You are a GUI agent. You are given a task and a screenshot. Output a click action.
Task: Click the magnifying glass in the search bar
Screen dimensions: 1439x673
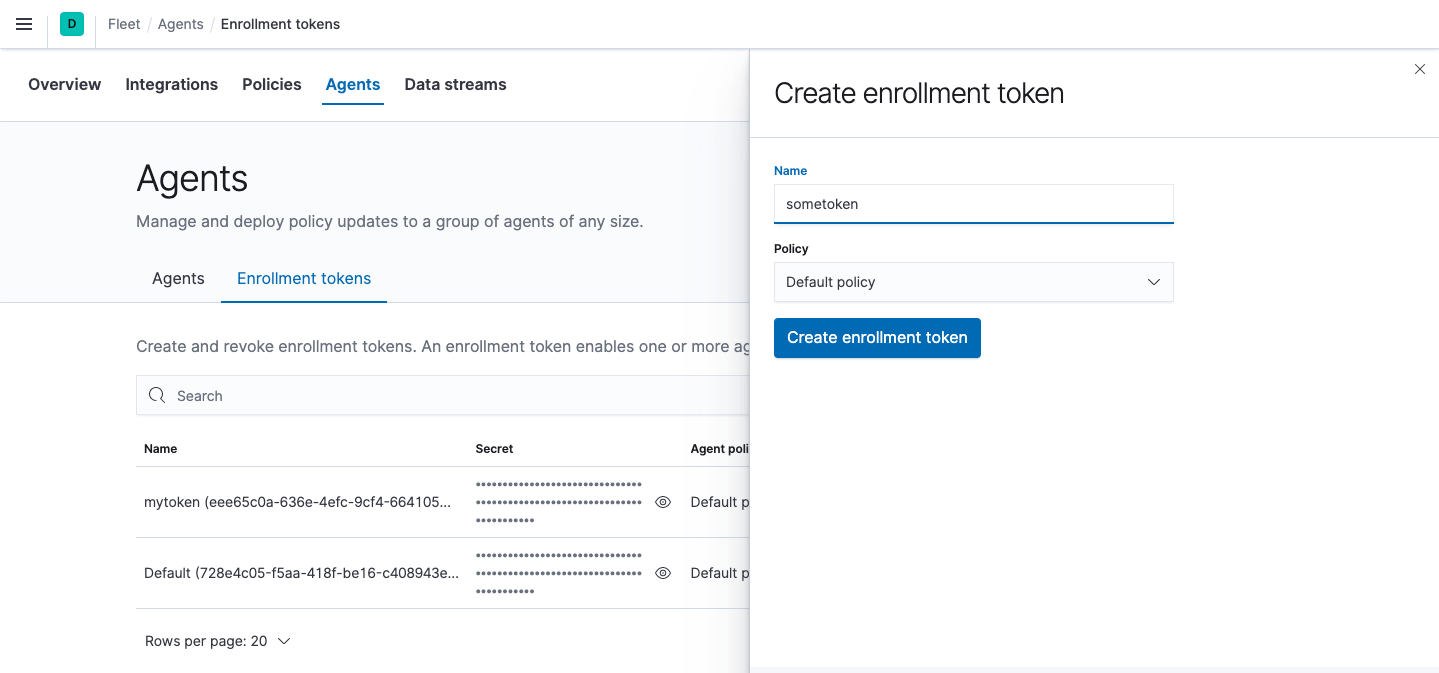point(157,395)
